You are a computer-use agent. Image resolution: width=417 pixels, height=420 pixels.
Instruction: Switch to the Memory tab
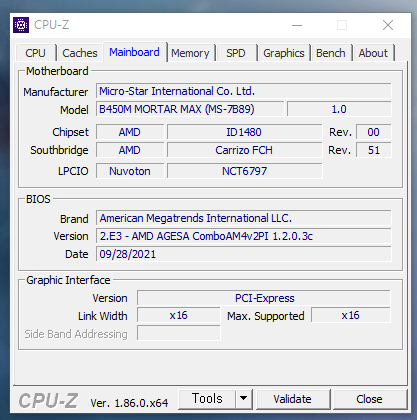tap(190, 53)
